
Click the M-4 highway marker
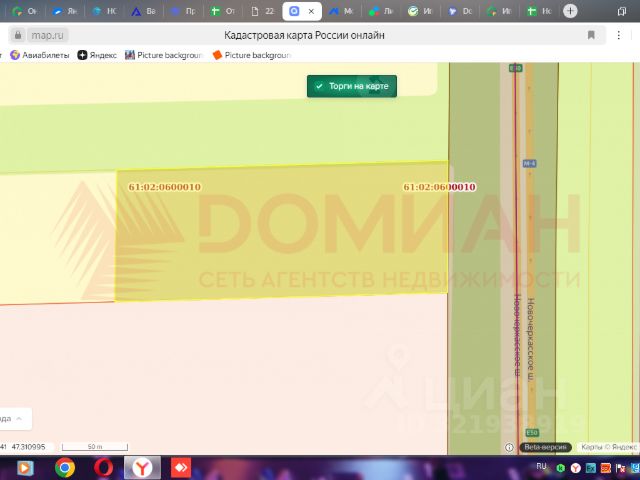tap(529, 164)
